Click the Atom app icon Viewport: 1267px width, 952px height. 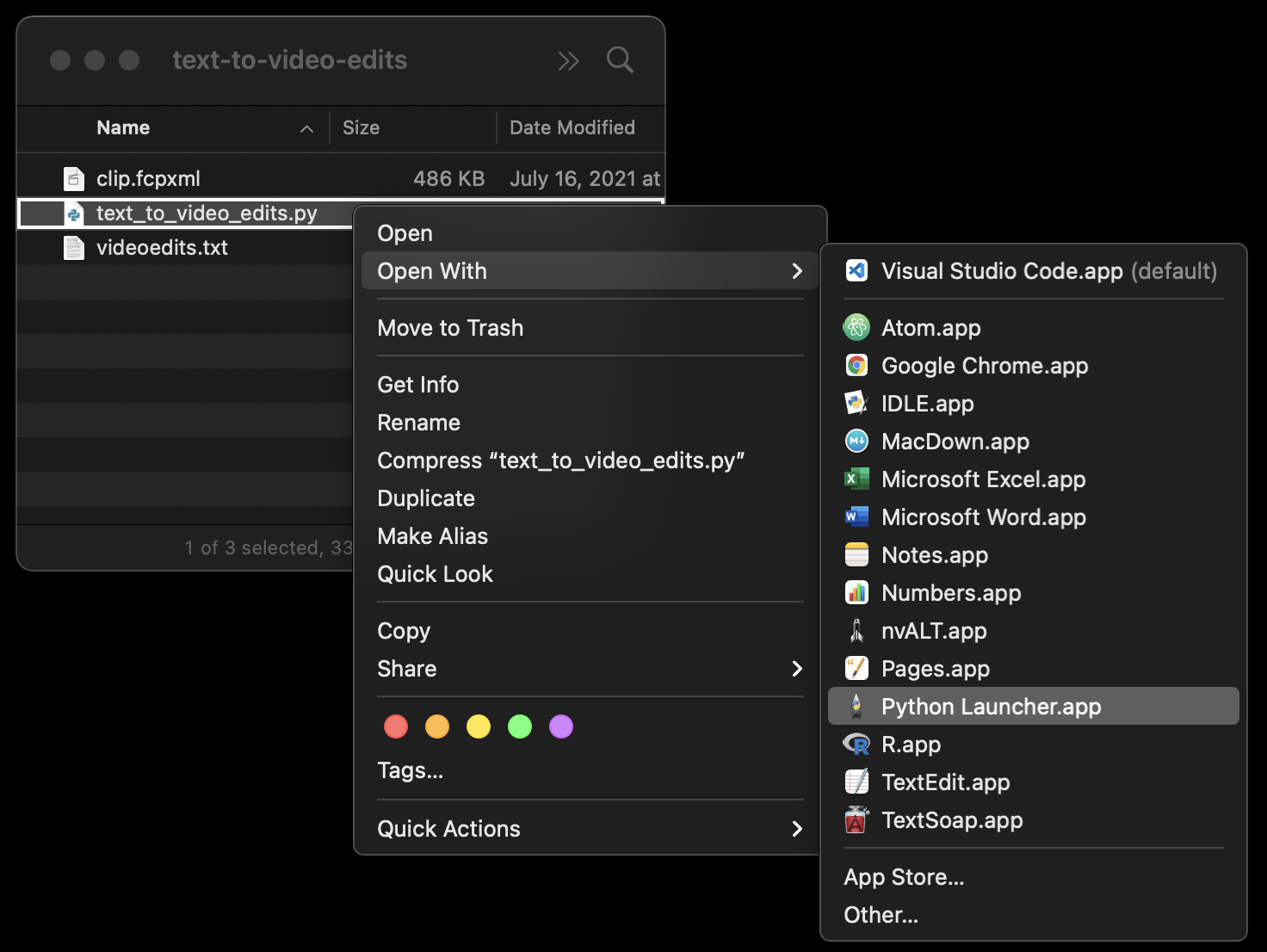pos(856,327)
